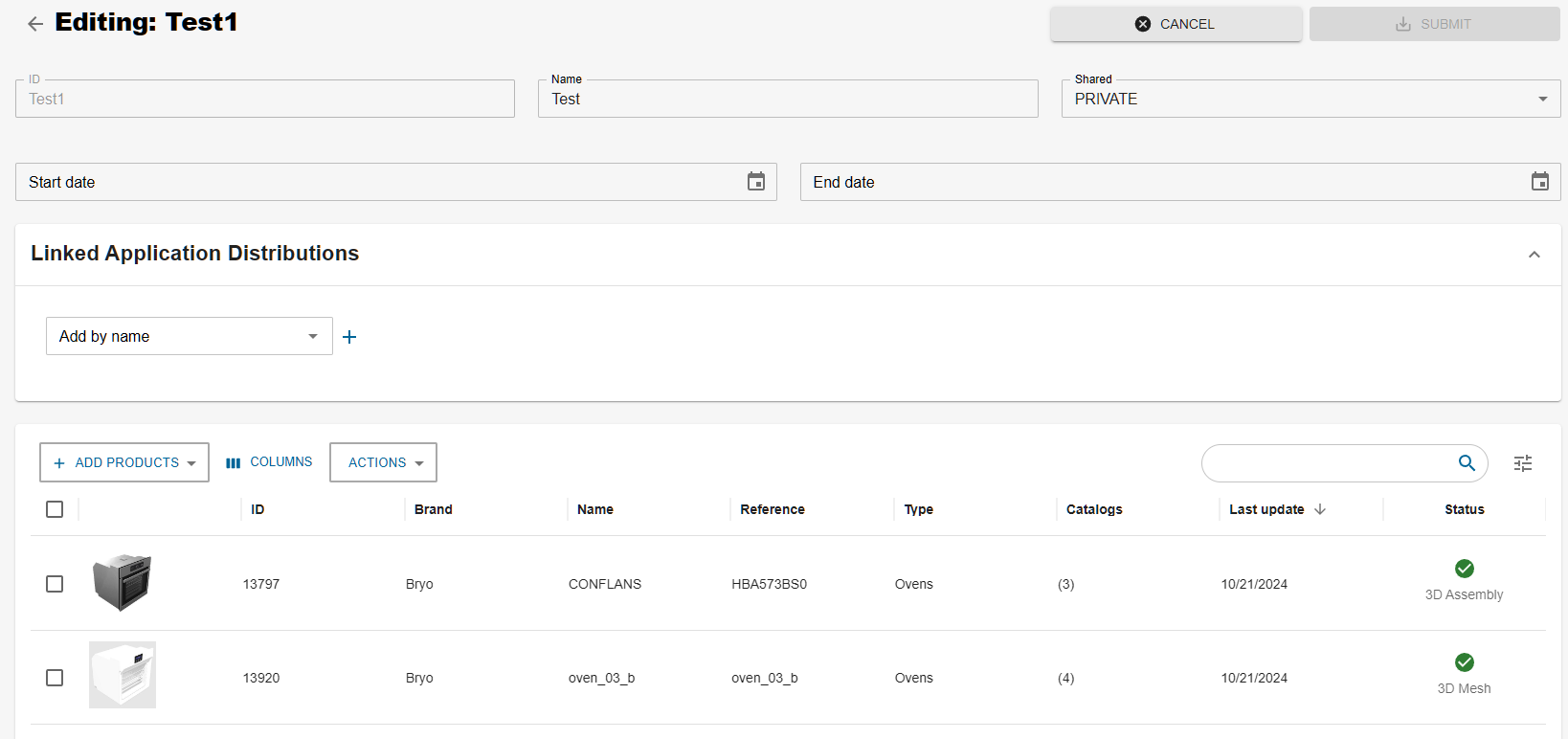This screenshot has width=1568, height=739.
Task: Click the green check status for oven_03_b
Action: (x=1465, y=662)
